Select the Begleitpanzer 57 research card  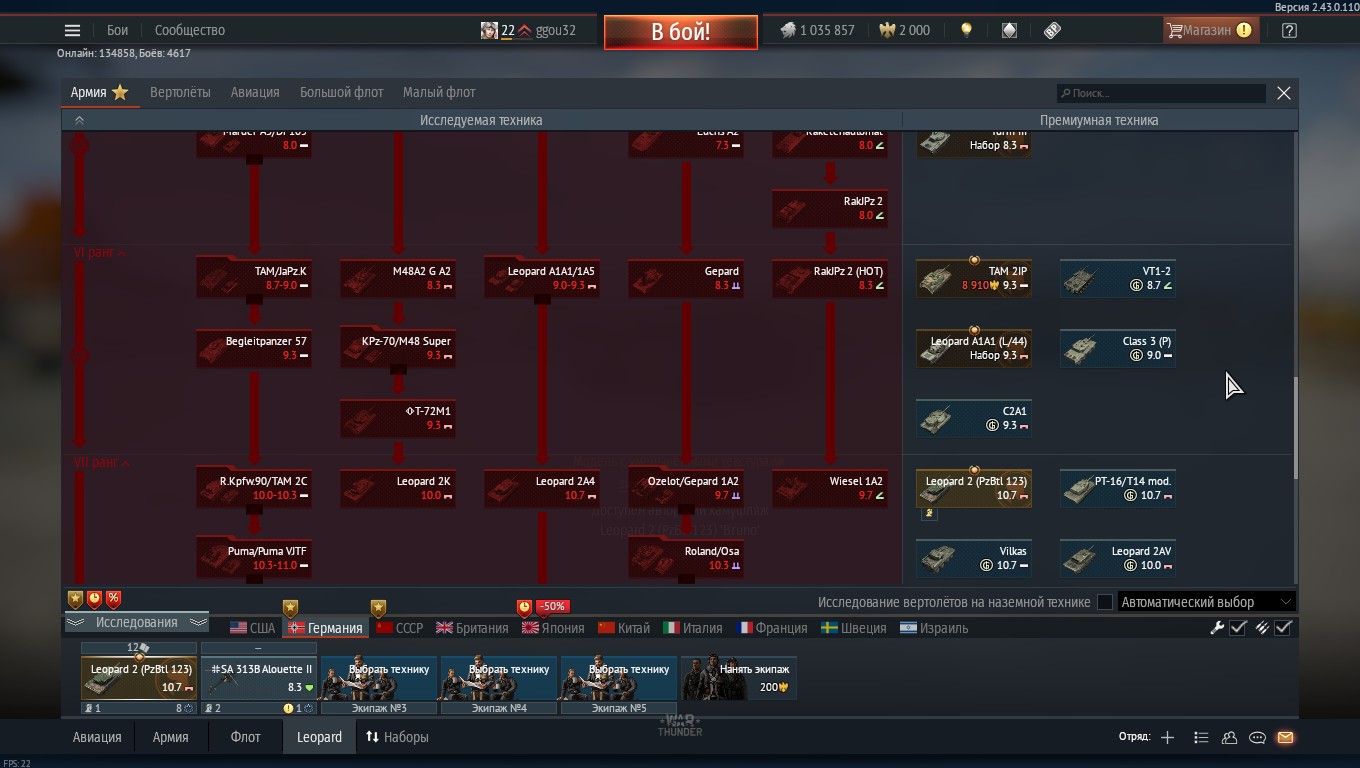254,348
